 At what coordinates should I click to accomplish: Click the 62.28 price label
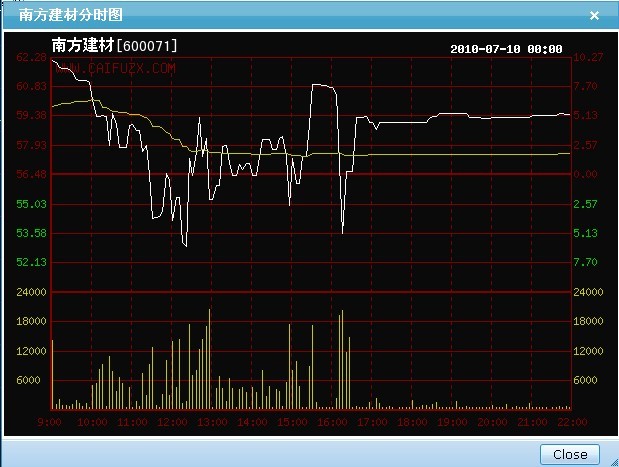coord(31,57)
